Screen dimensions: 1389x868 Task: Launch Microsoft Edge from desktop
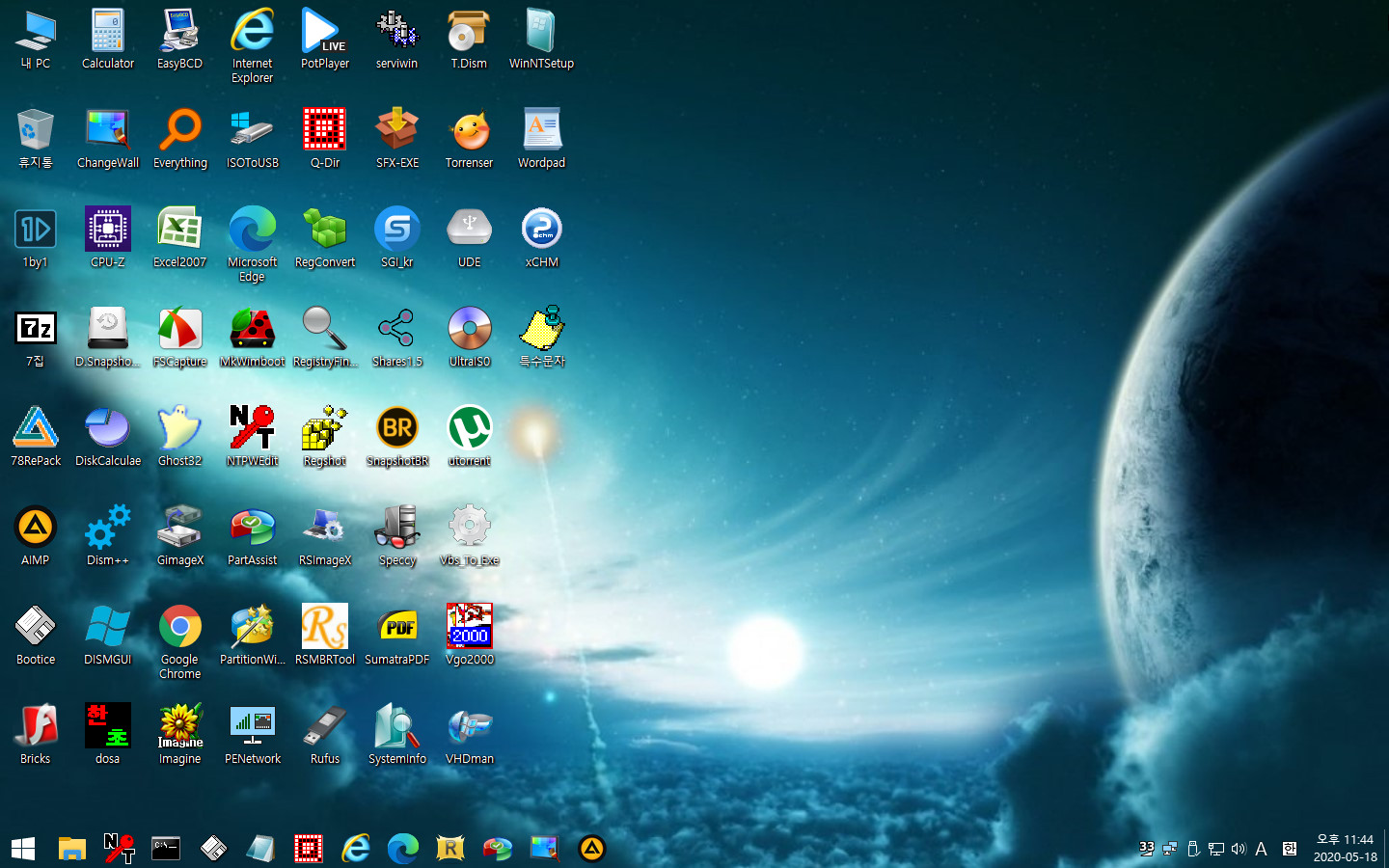tap(253, 244)
